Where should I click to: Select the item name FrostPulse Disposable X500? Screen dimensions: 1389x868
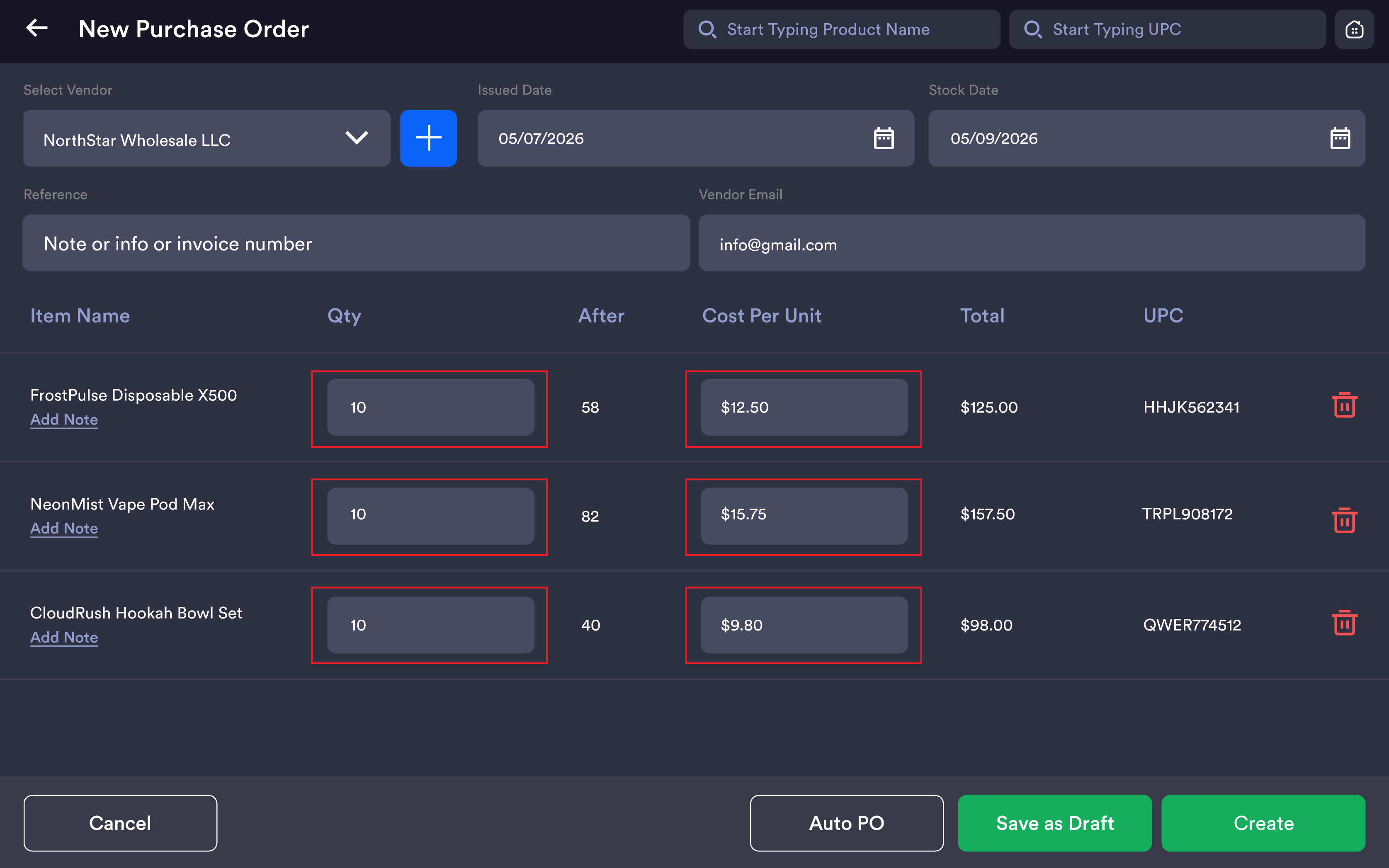pos(134,395)
